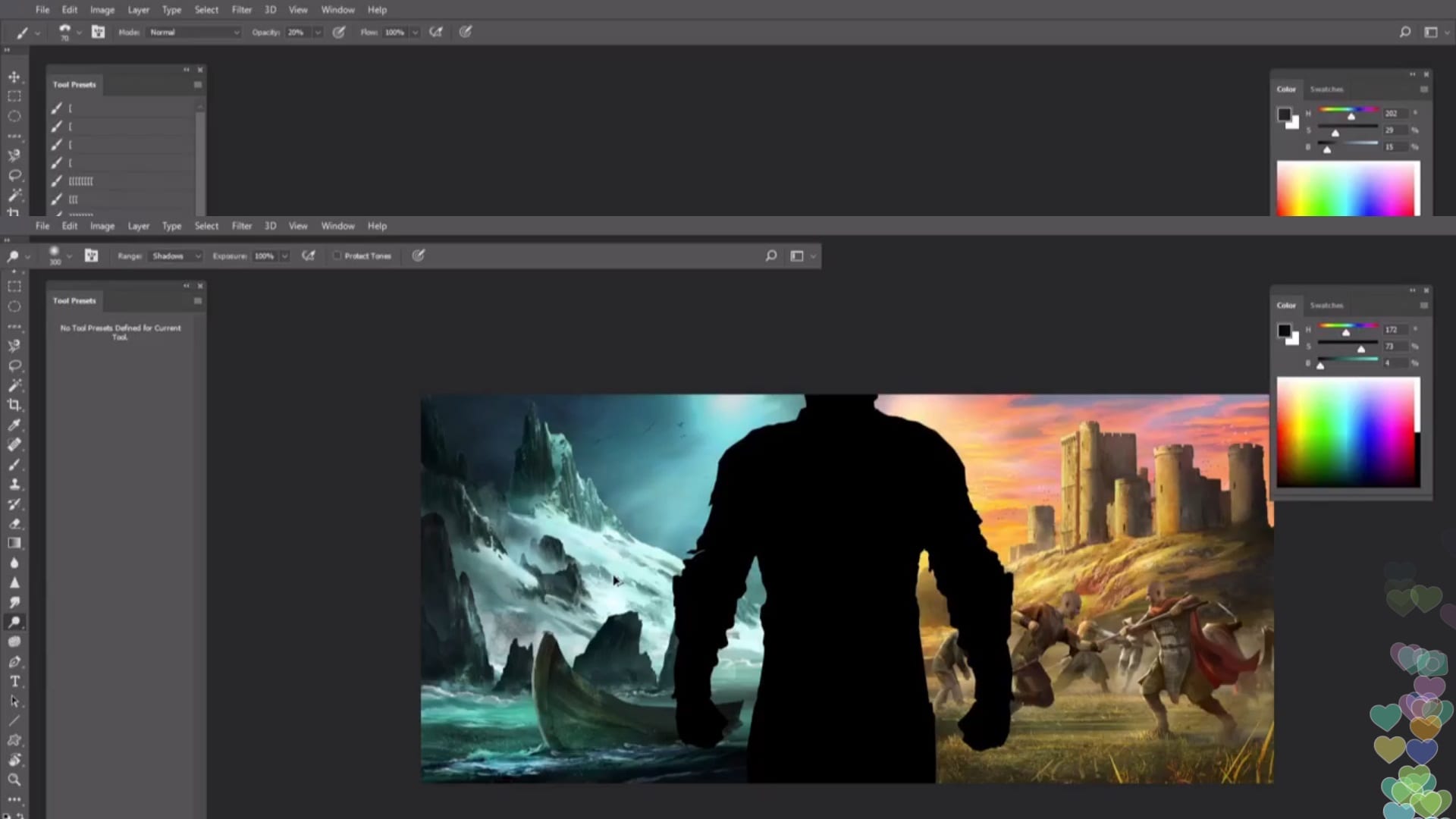Click the large color spectrum in lower Color panel
The height and width of the screenshot is (819, 1456).
pyautogui.click(x=1348, y=432)
